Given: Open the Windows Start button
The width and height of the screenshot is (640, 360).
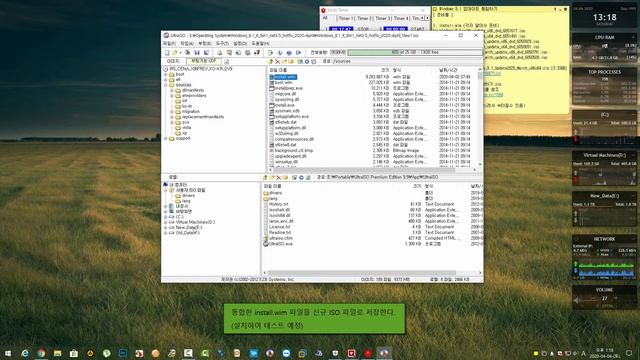Looking at the screenshot, I should point(8,353).
